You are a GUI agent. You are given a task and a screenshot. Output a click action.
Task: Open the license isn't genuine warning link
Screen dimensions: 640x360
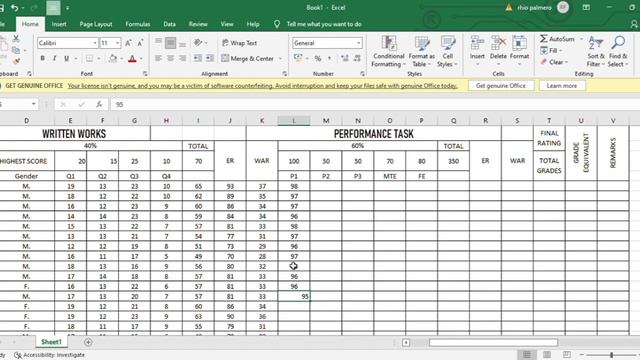click(262, 86)
